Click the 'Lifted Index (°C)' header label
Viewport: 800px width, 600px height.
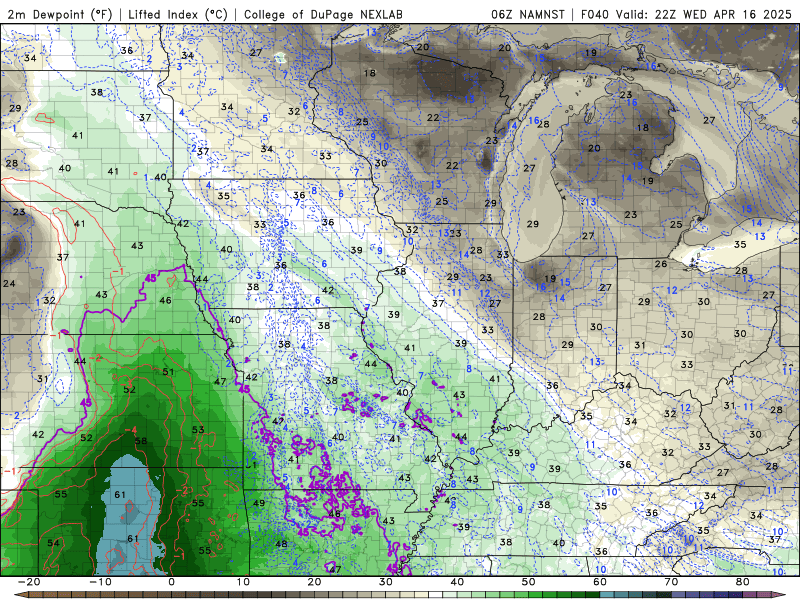coord(177,14)
